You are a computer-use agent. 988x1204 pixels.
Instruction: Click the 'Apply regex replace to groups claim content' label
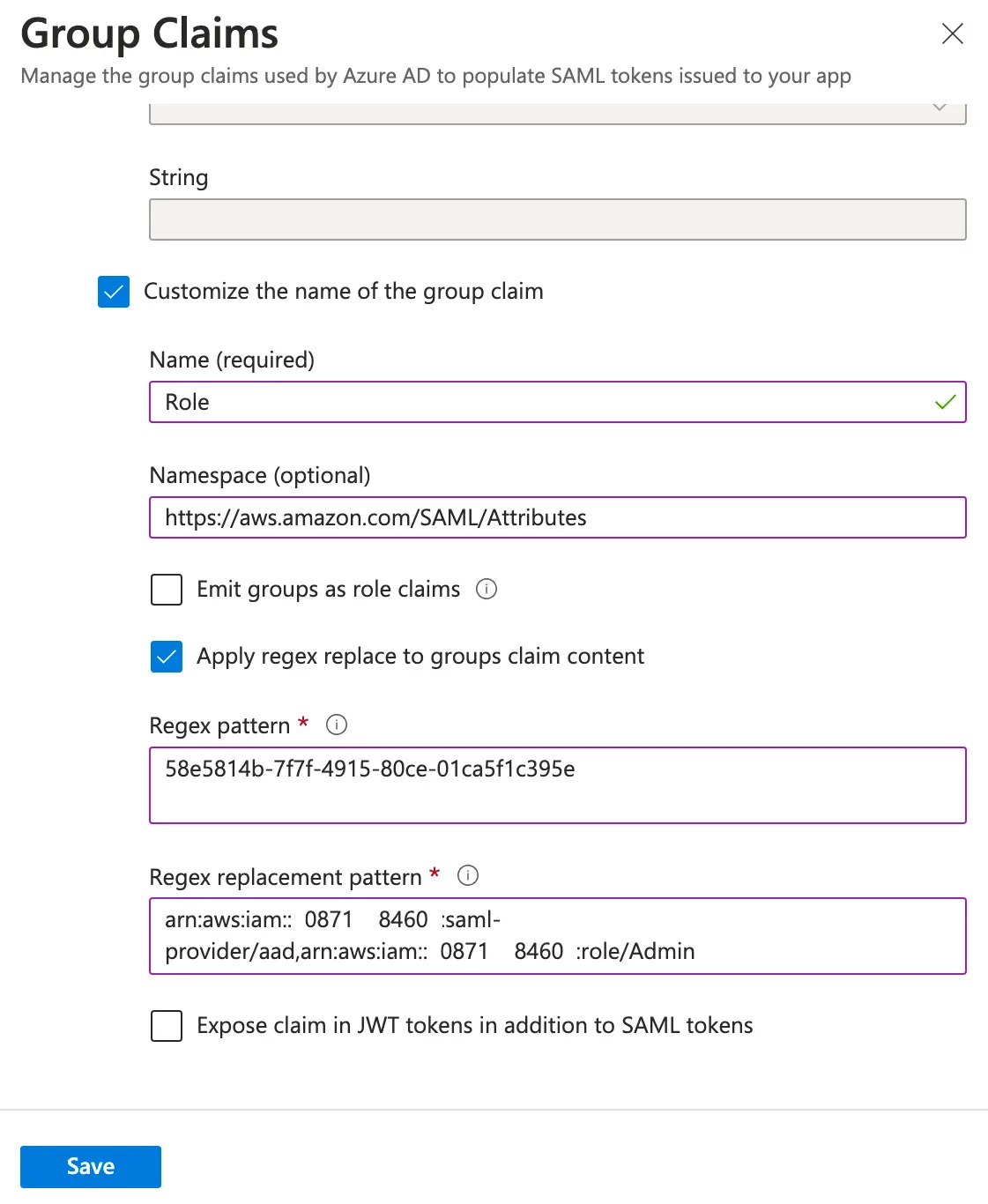pyautogui.click(x=420, y=657)
